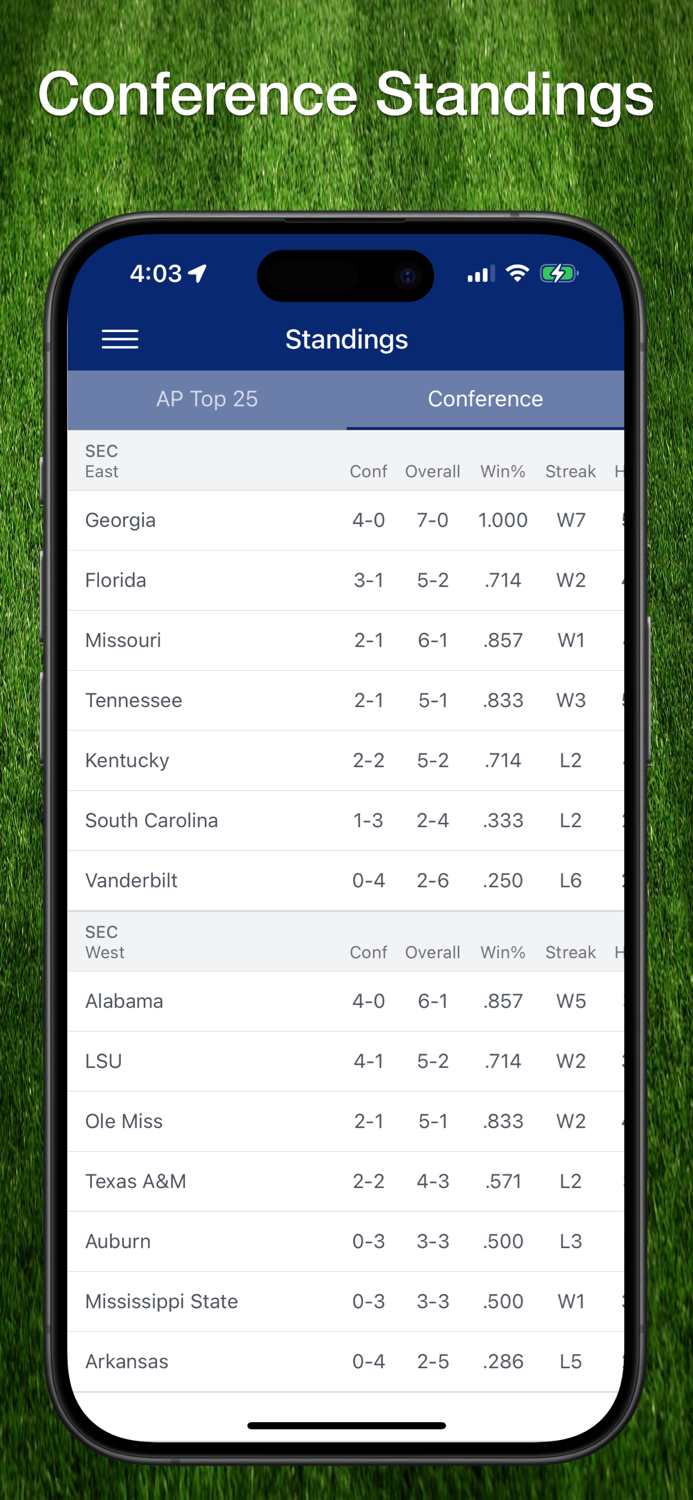Tap the location arrow in the status bar
The image size is (693, 1500).
pyautogui.click(x=196, y=271)
